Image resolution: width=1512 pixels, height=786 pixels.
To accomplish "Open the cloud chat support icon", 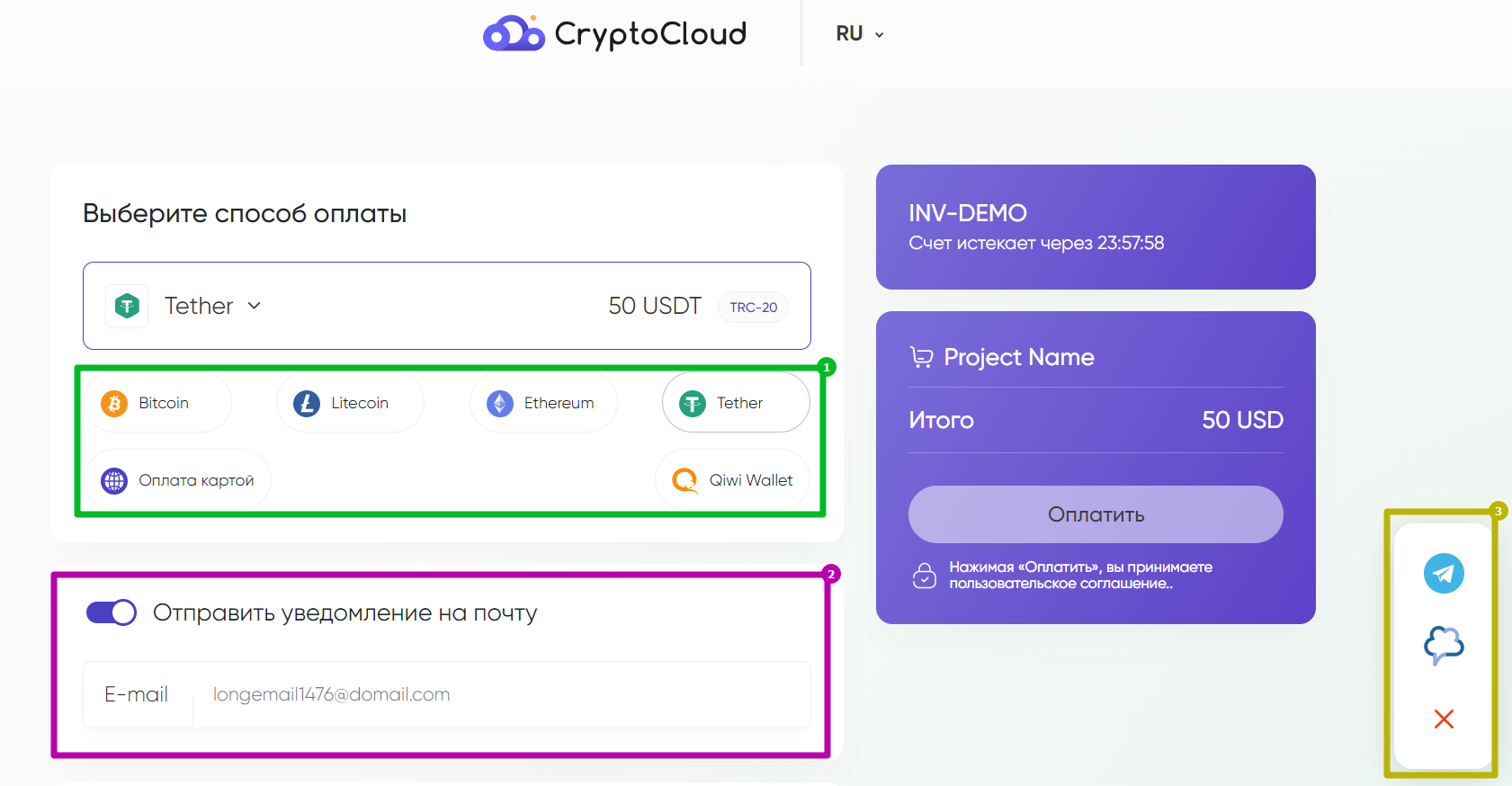I will 1444,645.
